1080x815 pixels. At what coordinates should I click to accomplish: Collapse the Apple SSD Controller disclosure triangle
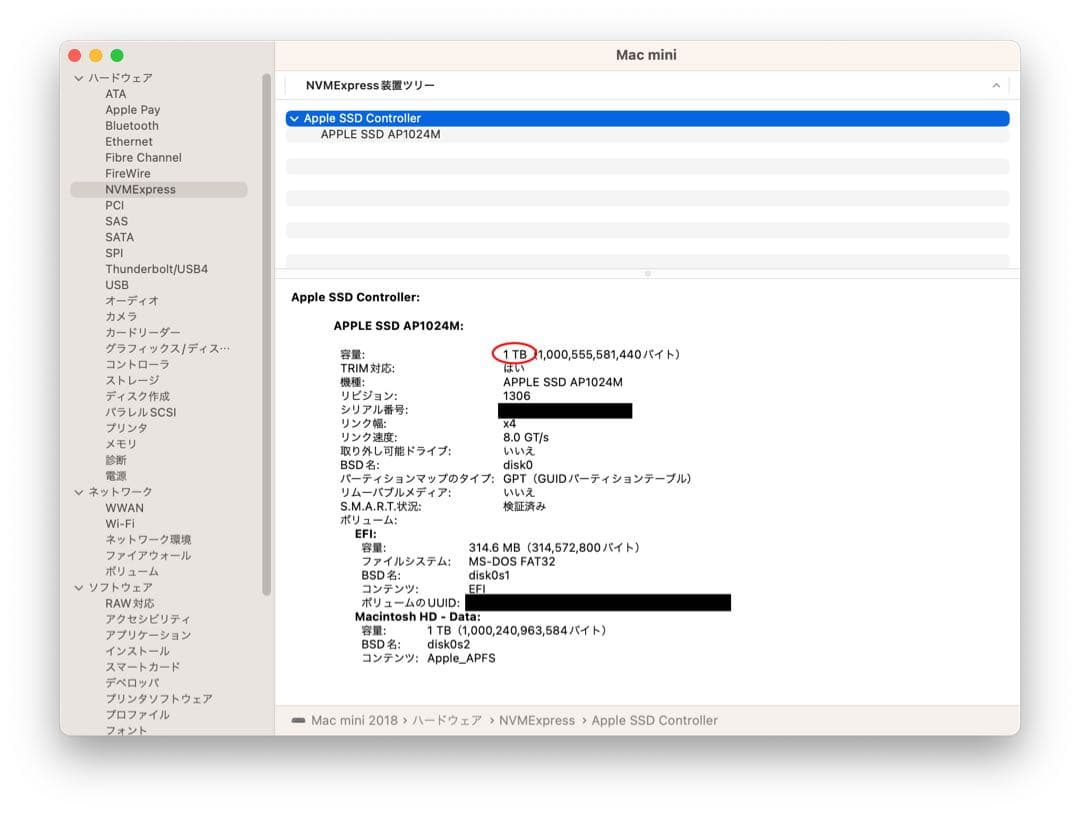[x=293, y=118]
